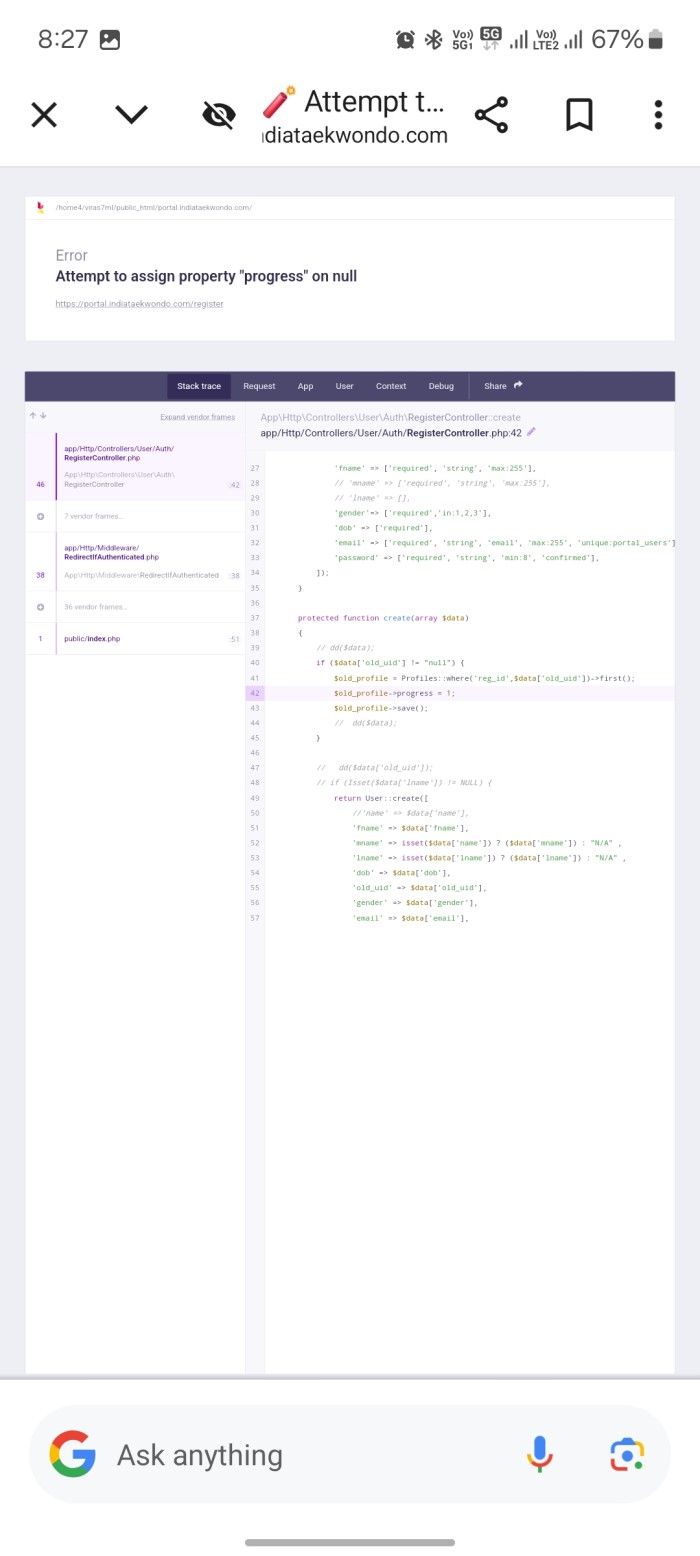700x1556 pixels.
Task: Expand the 7 vendor frames group
Action: 93,516
